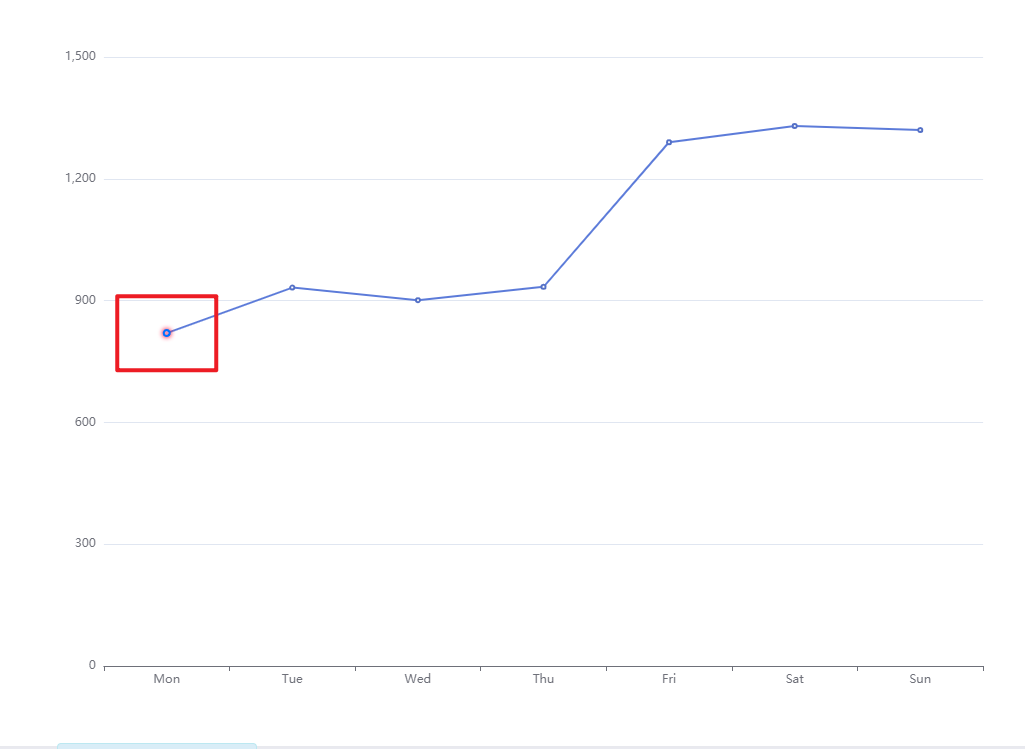The width and height of the screenshot is (1025, 749).
Task: Click the Saturday peak data point
Action: click(x=794, y=126)
